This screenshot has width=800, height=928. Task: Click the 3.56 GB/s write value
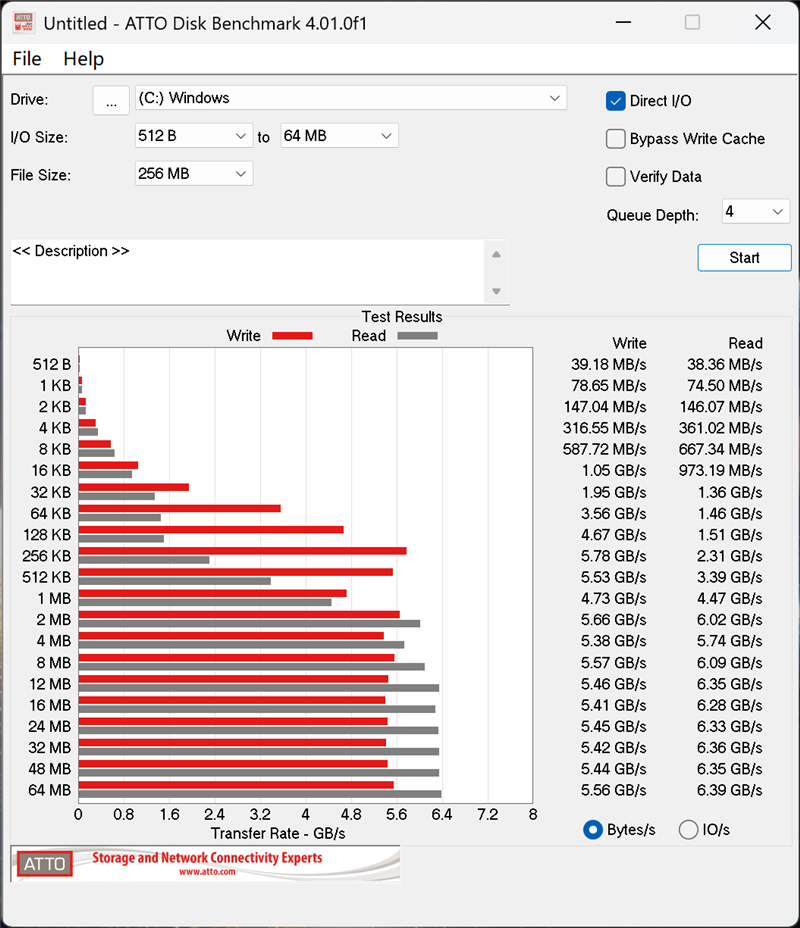tap(613, 514)
